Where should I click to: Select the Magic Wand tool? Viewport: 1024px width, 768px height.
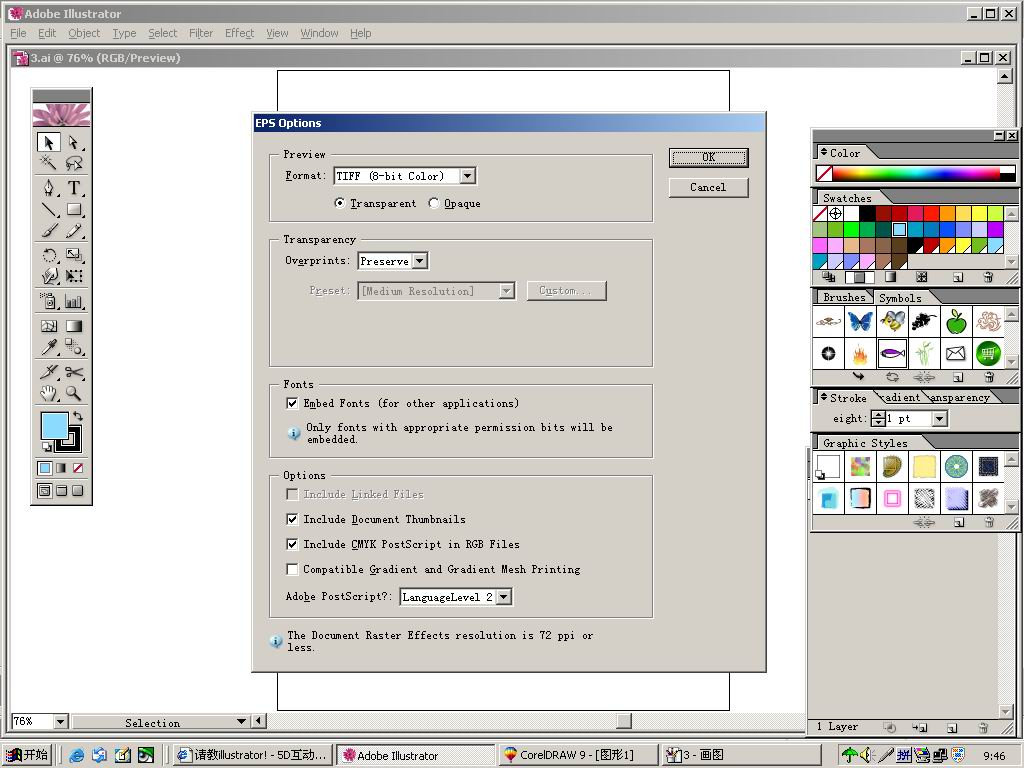point(48,162)
